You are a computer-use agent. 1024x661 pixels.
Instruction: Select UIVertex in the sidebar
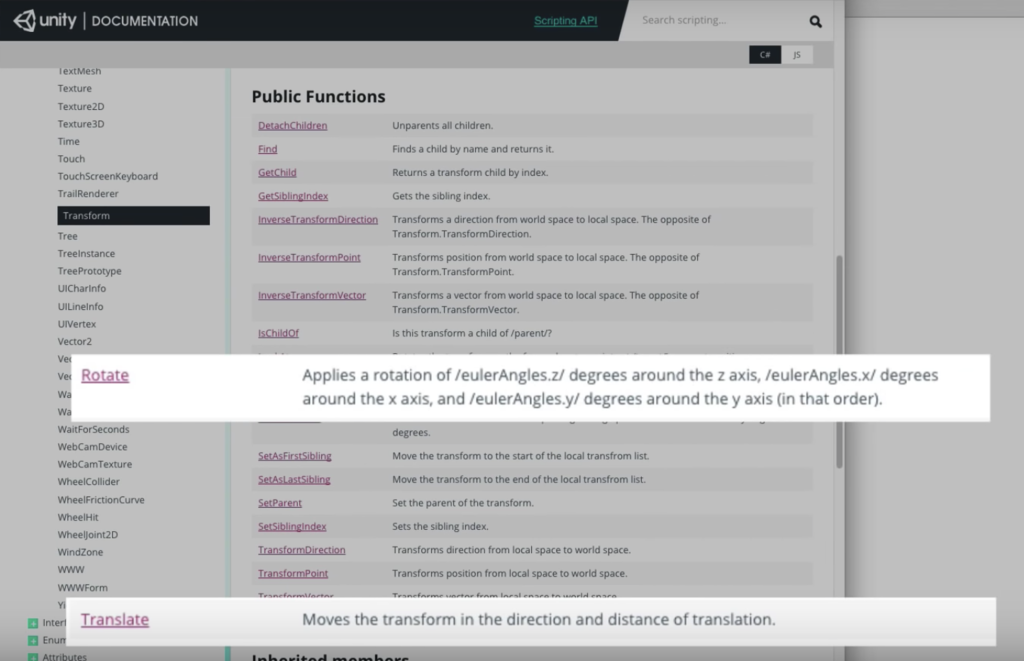pyautogui.click(x=76, y=324)
